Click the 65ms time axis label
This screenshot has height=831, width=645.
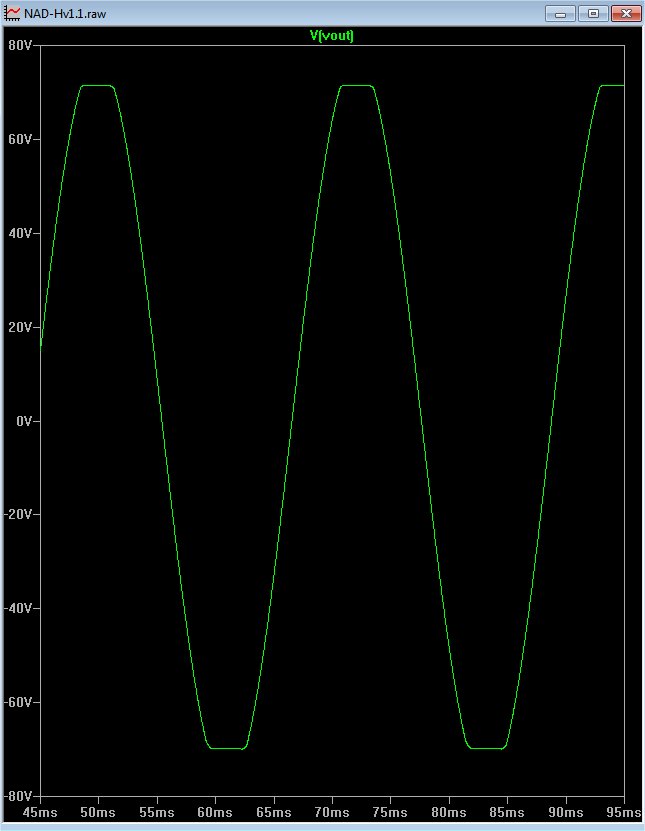point(273,812)
